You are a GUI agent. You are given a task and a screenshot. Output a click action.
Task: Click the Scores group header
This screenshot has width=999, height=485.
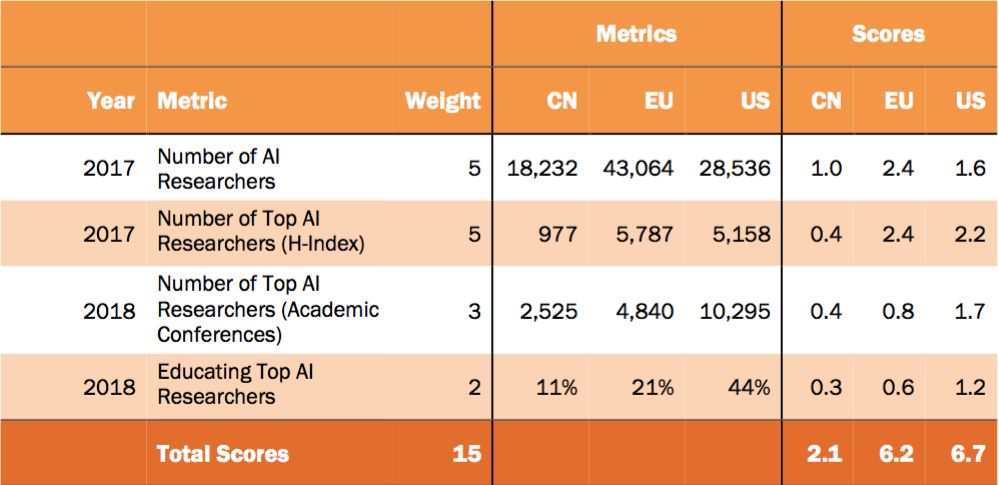point(888,34)
